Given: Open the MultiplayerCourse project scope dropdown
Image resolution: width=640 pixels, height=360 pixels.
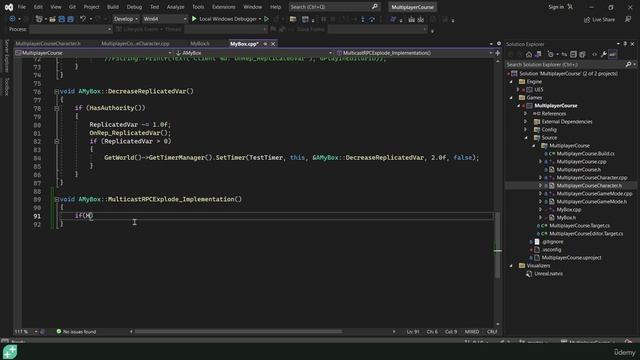Looking at the screenshot, I should click(93, 53).
